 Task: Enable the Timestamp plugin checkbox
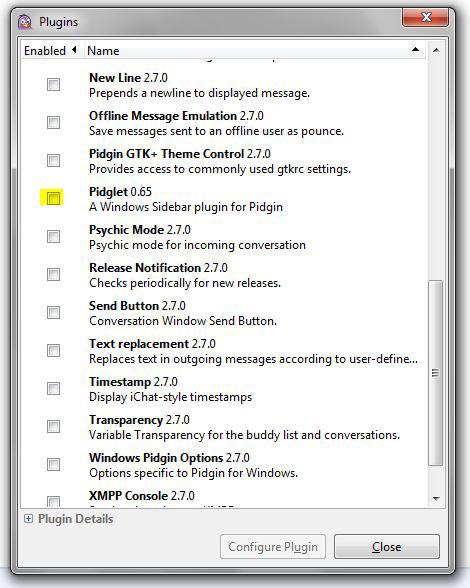[53, 388]
